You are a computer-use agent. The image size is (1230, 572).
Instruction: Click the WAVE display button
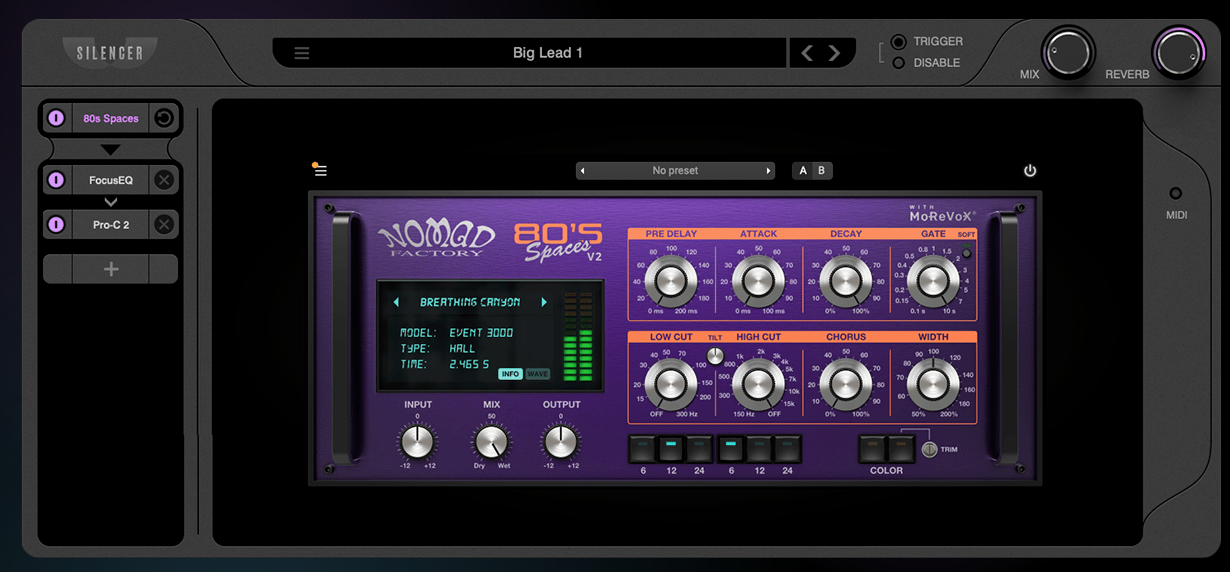pyautogui.click(x=538, y=374)
